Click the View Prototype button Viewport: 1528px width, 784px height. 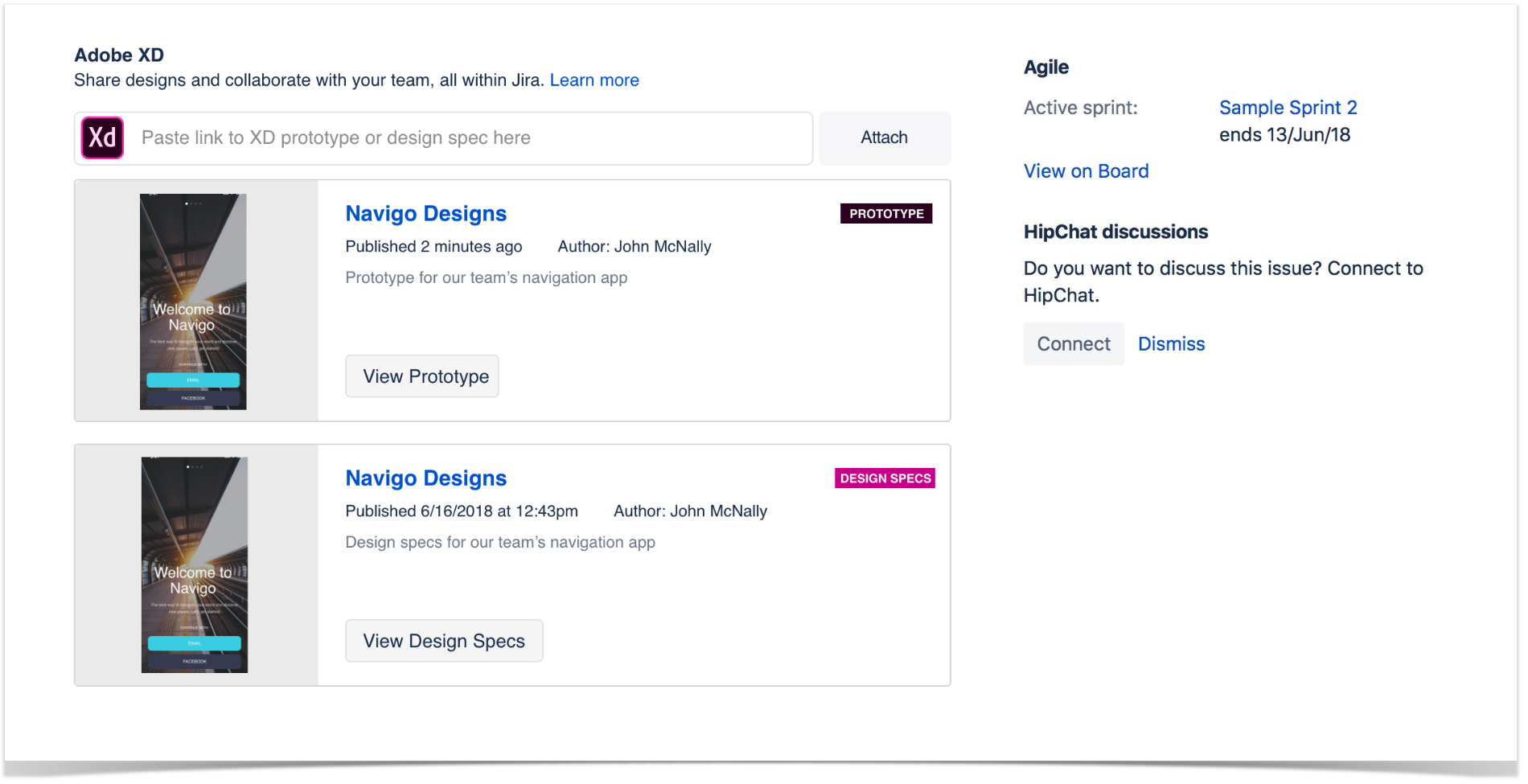tap(422, 376)
